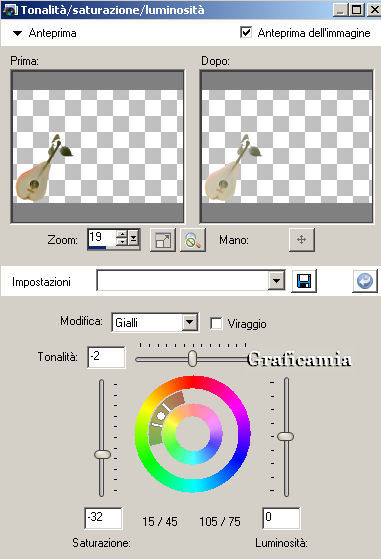
Task: Open the Zoom slider dropdown arrow
Action: pyautogui.click(x=133, y=238)
